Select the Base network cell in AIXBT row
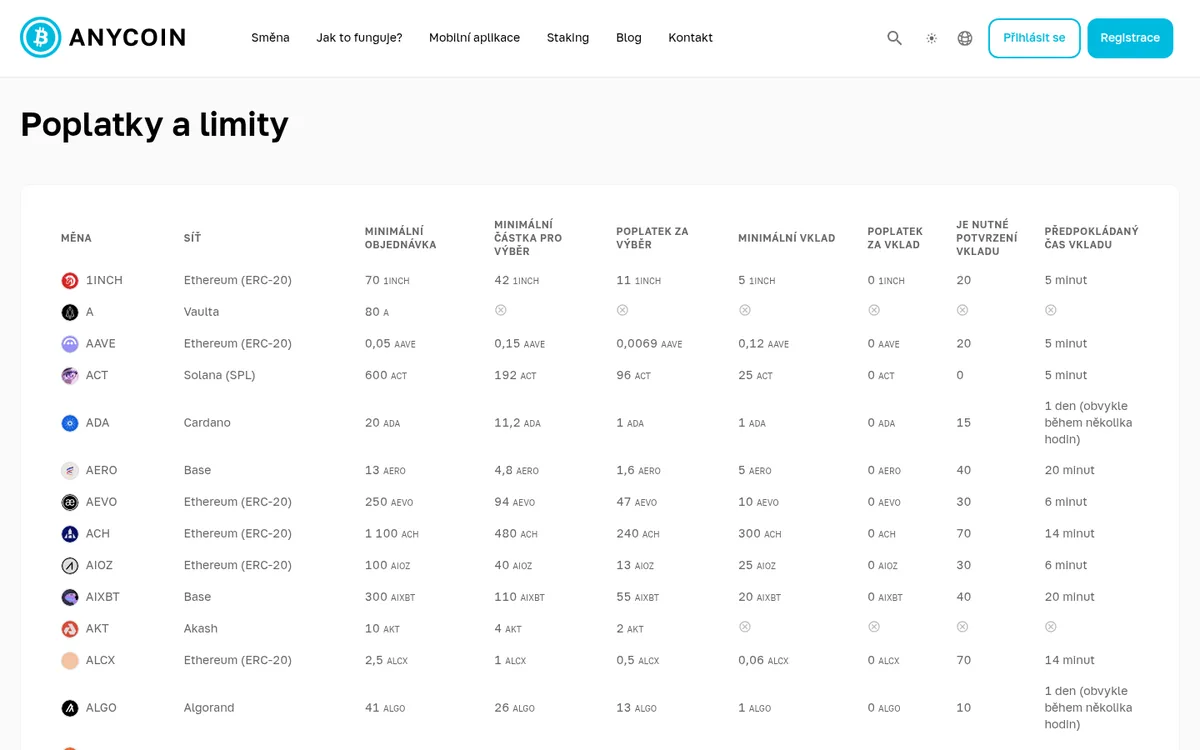1200x750 pixels. pos(198,597)
